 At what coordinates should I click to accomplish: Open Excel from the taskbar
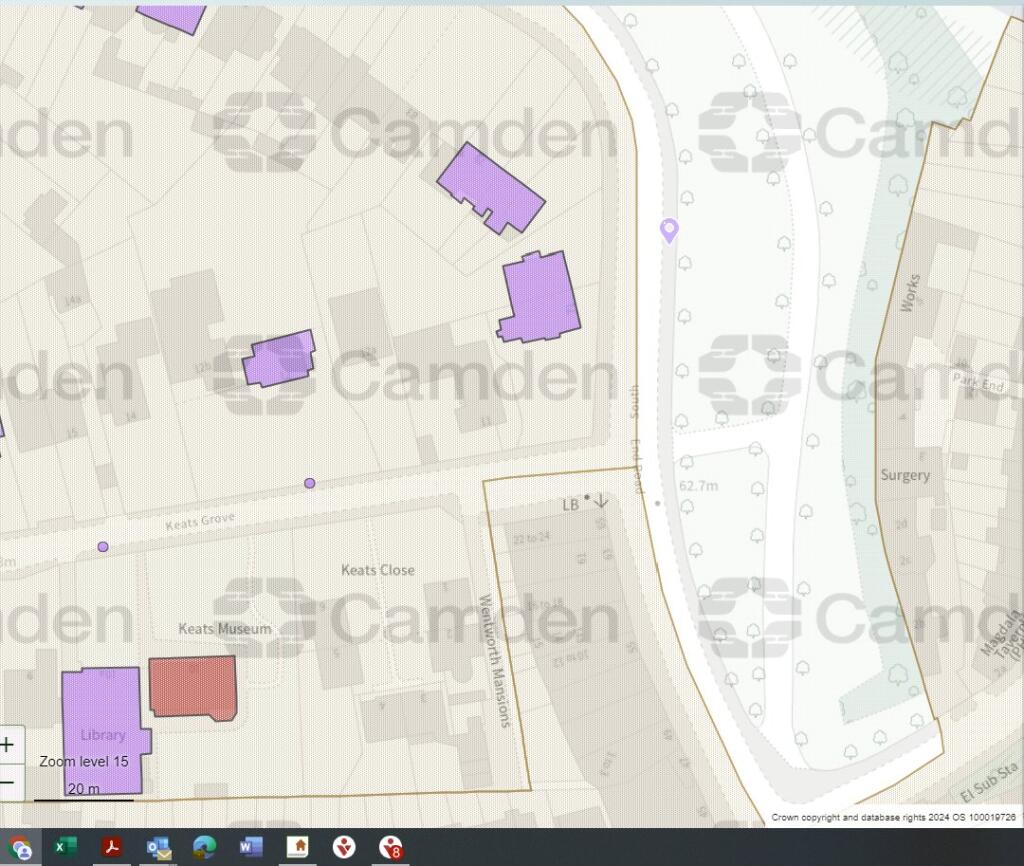point(65,848)
